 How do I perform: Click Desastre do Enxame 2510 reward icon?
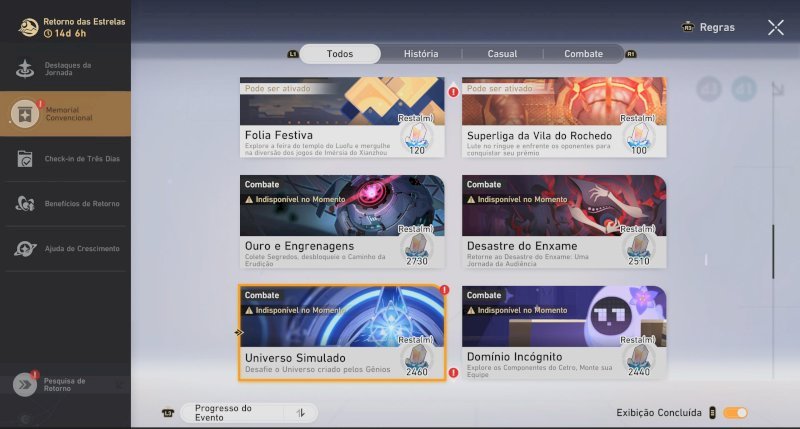click(639, 249)
